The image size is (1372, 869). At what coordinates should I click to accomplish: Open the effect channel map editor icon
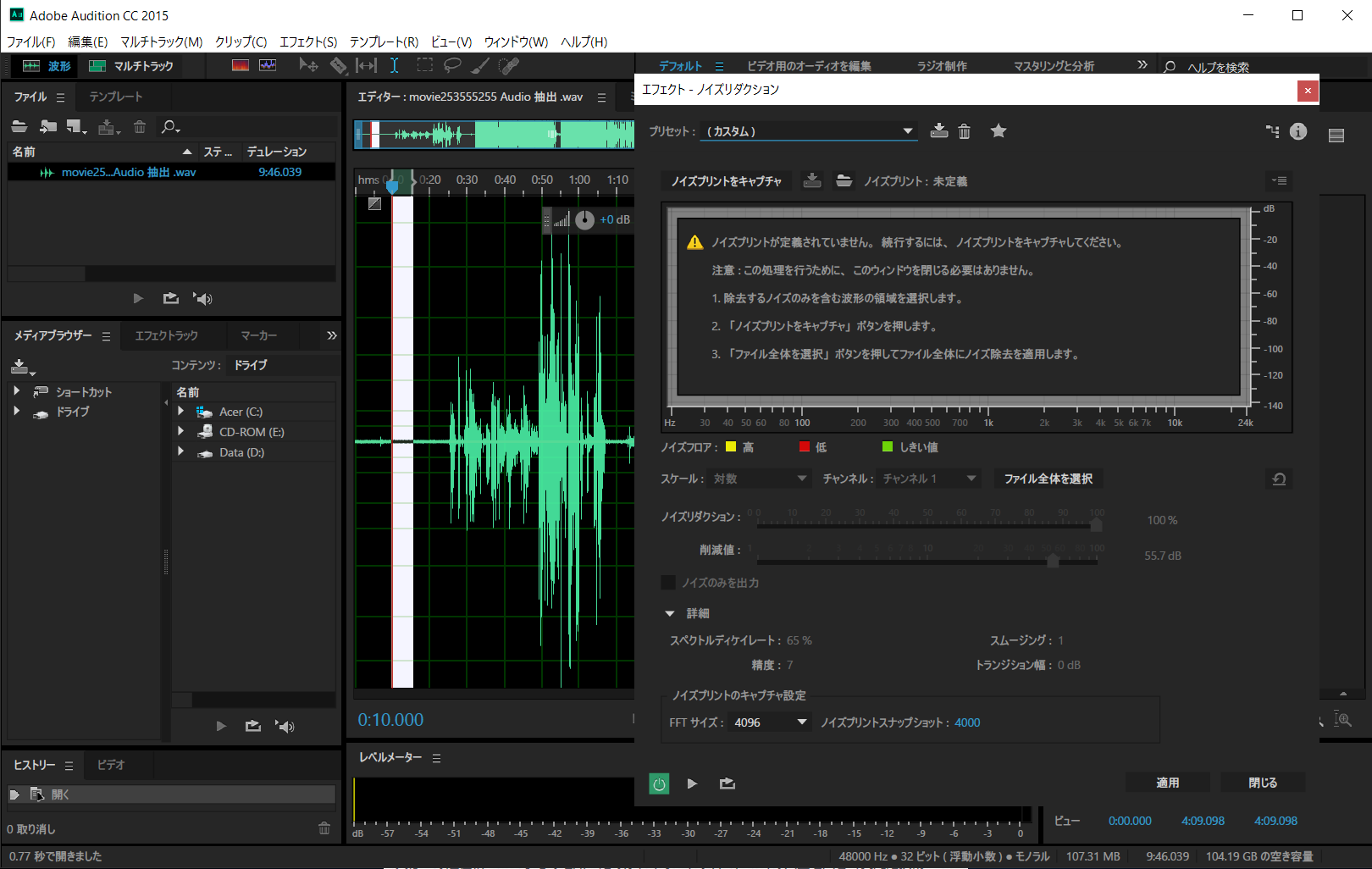(1273, 131)
